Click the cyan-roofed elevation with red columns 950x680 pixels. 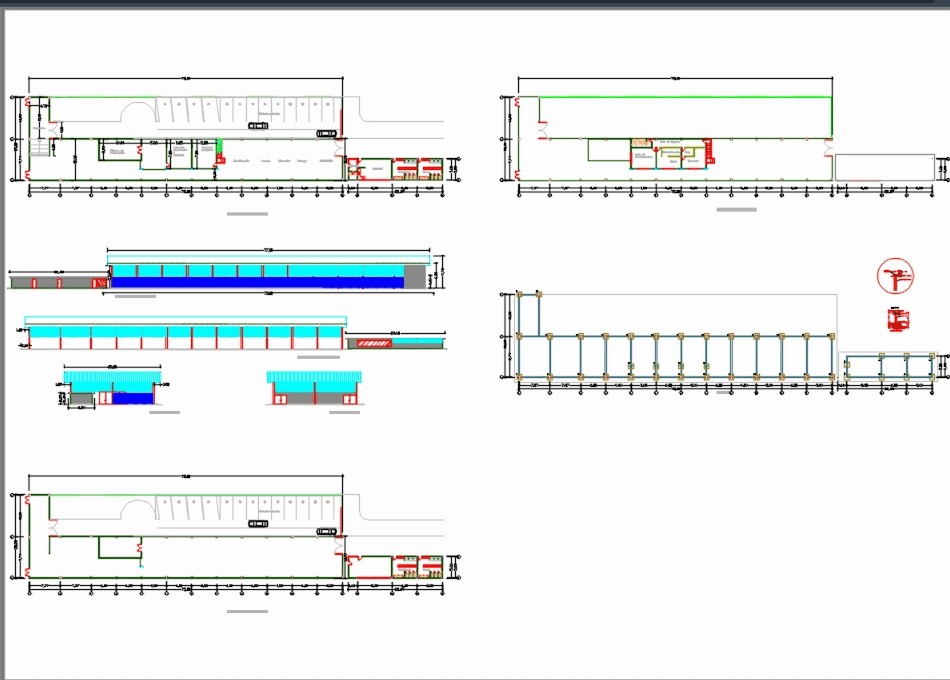click(x=185, y=333)
